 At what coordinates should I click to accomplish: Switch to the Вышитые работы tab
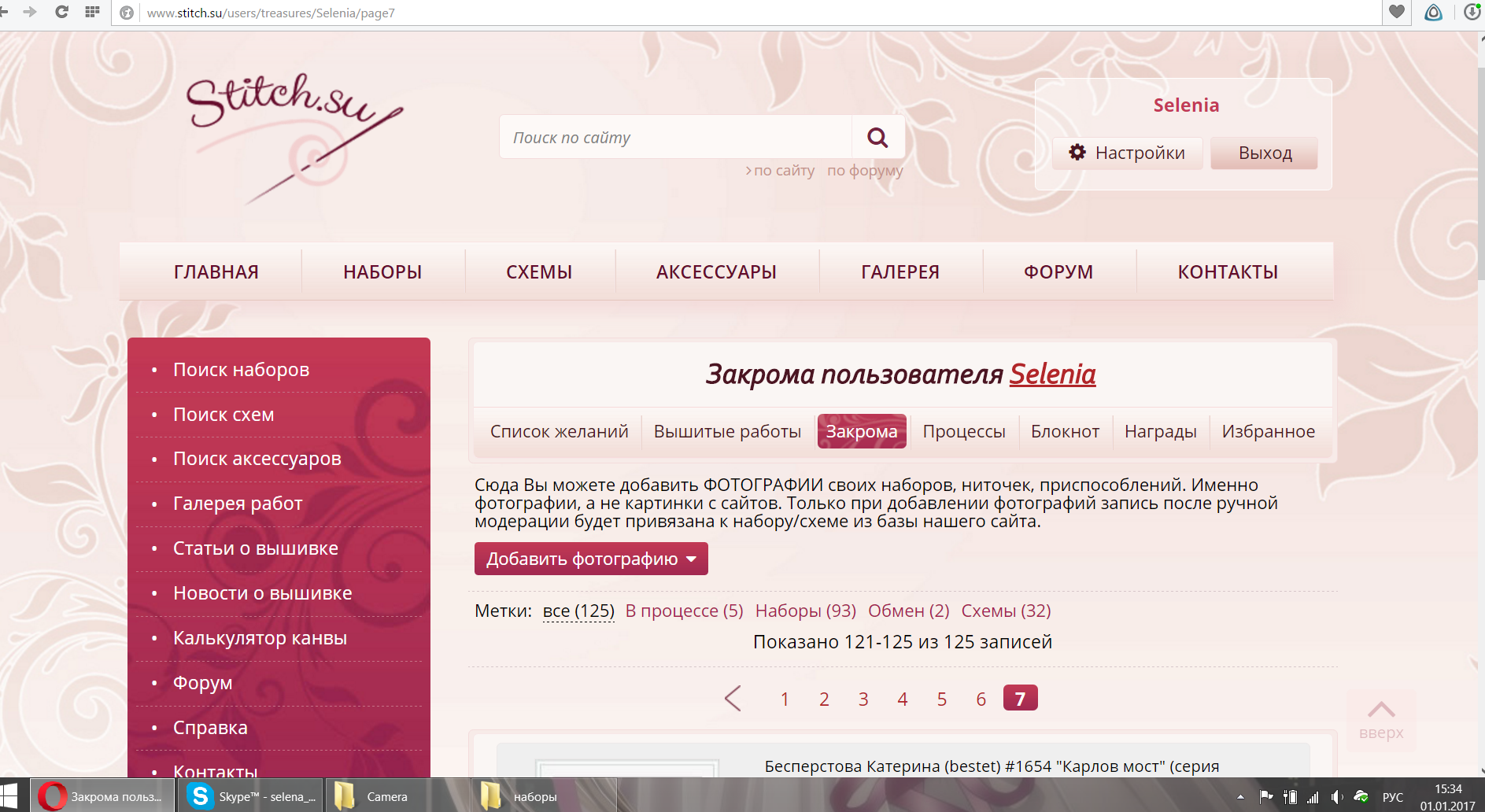727,431
